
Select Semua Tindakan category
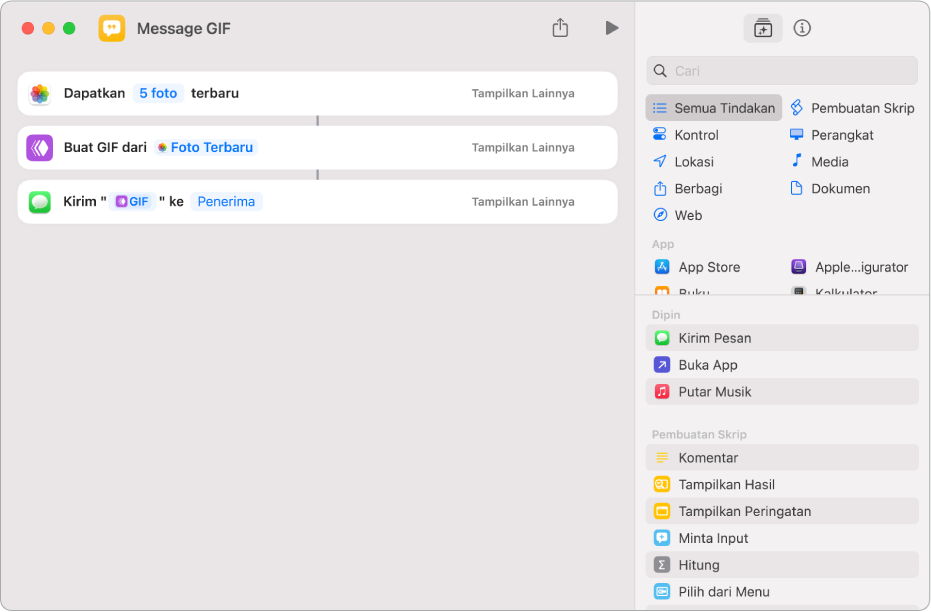coord(714,108)
